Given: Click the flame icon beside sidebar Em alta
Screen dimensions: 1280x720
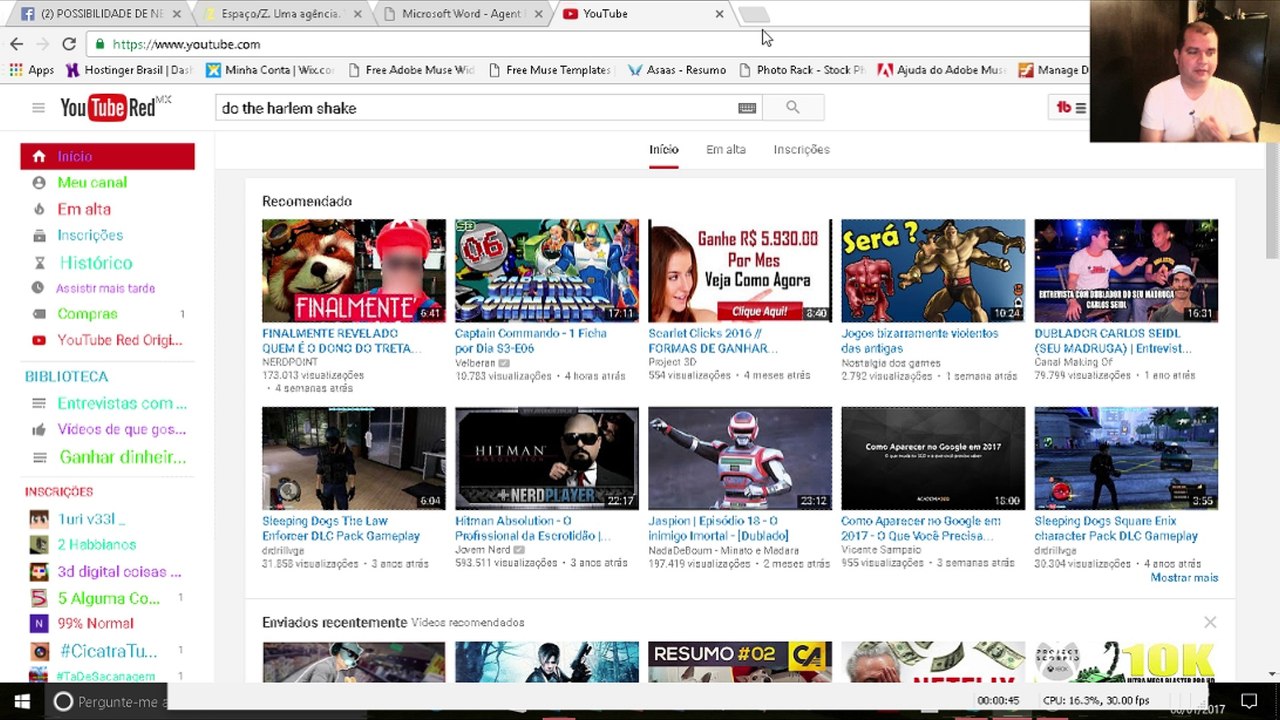Looking at the screenshot, I should click(39, 209).
